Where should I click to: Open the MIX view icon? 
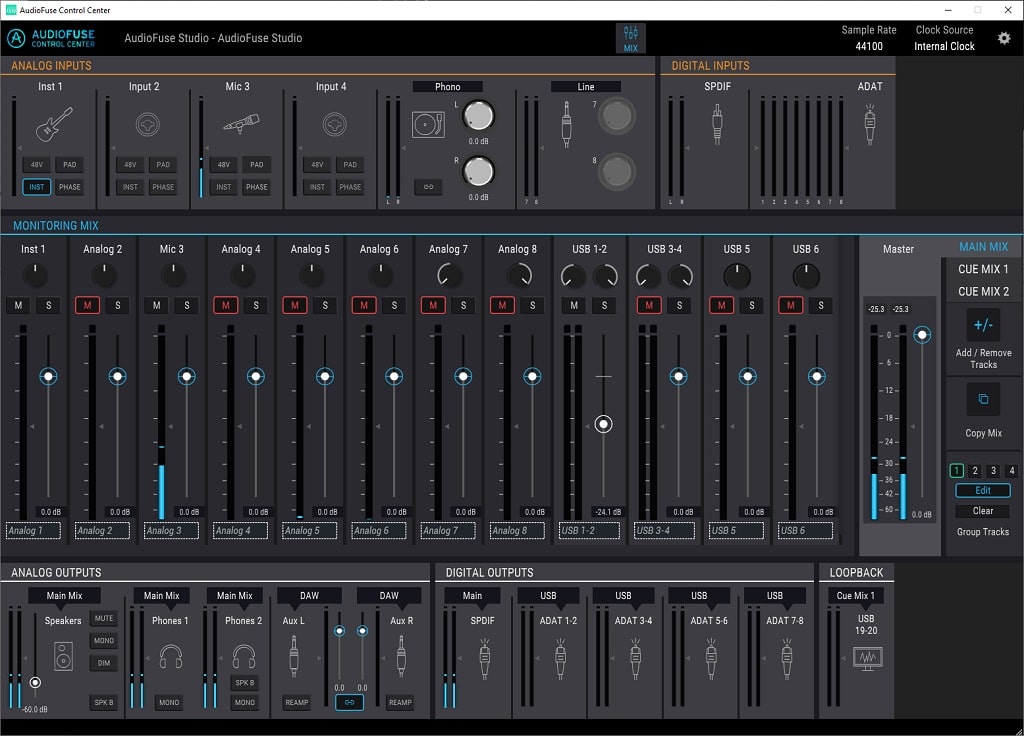pos(630,38)
